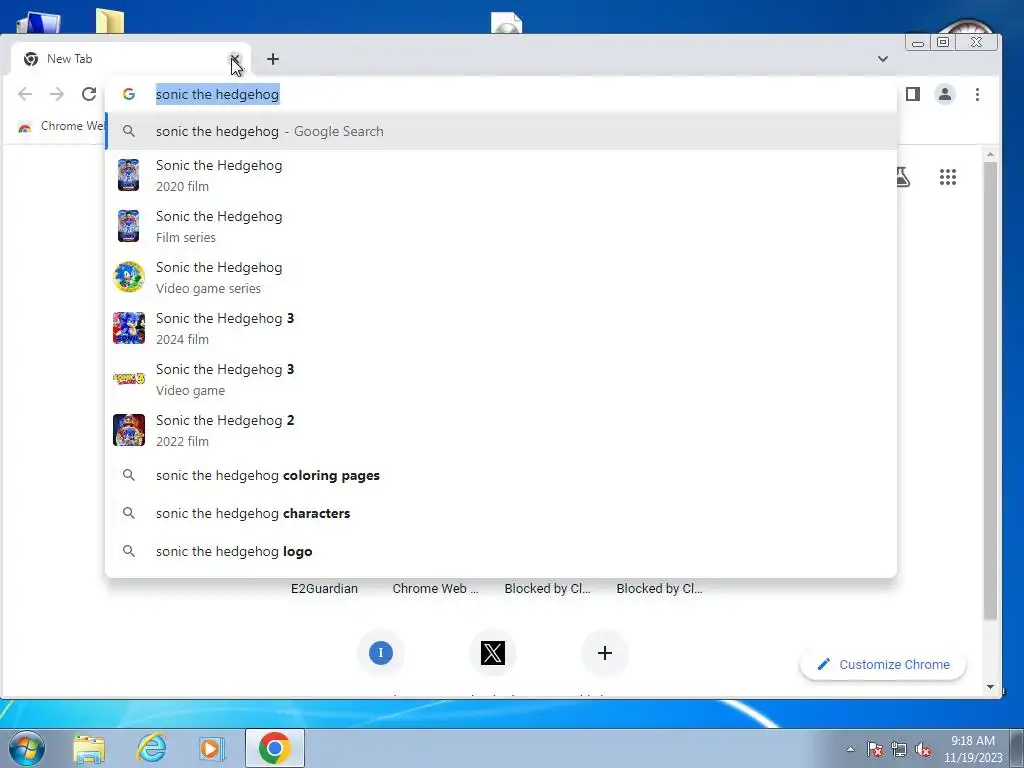Open the blue 'I' shortcut icon

pyautogui.click(x=381, y=652)
